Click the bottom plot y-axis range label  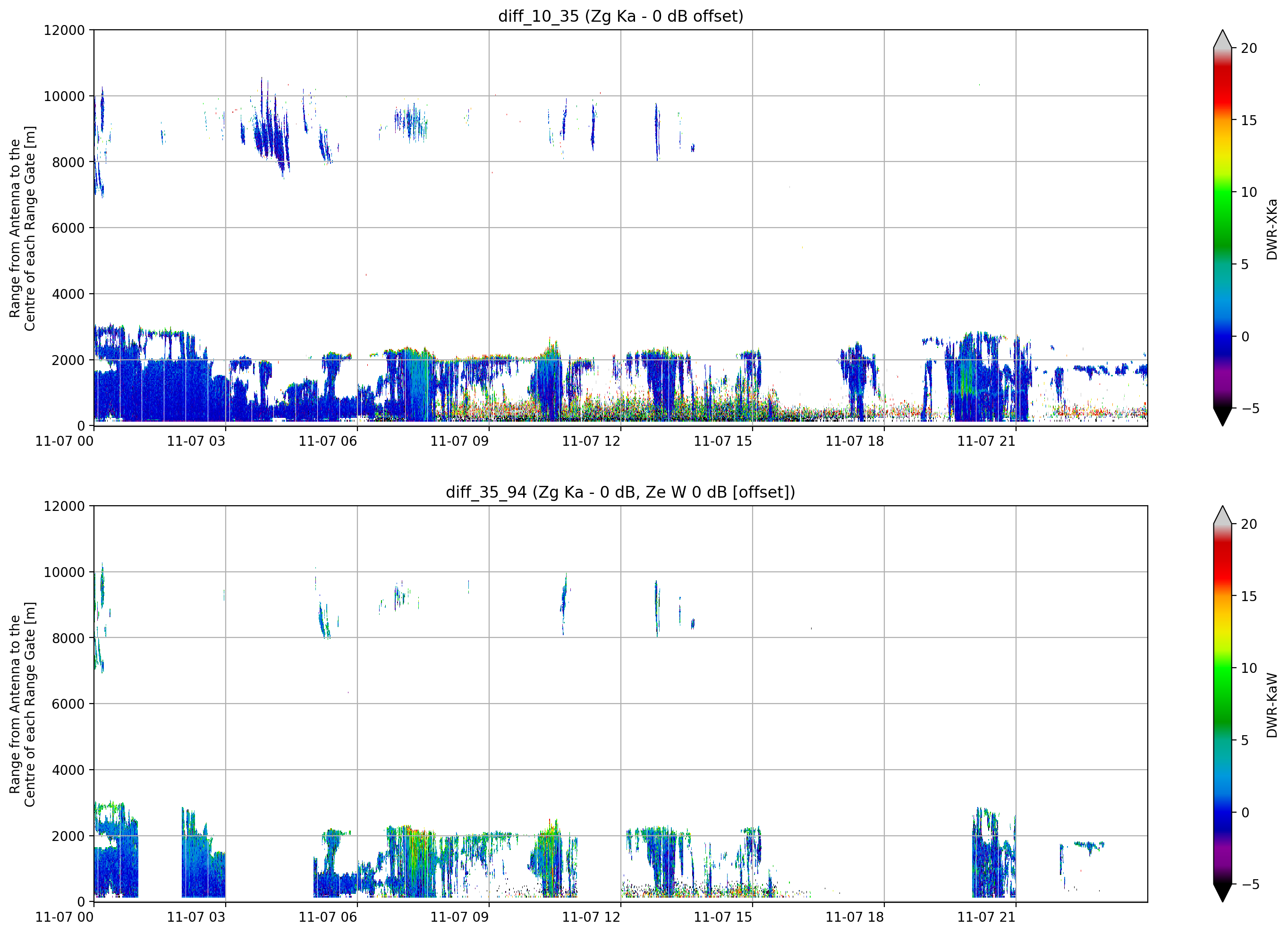pos(22,704)
